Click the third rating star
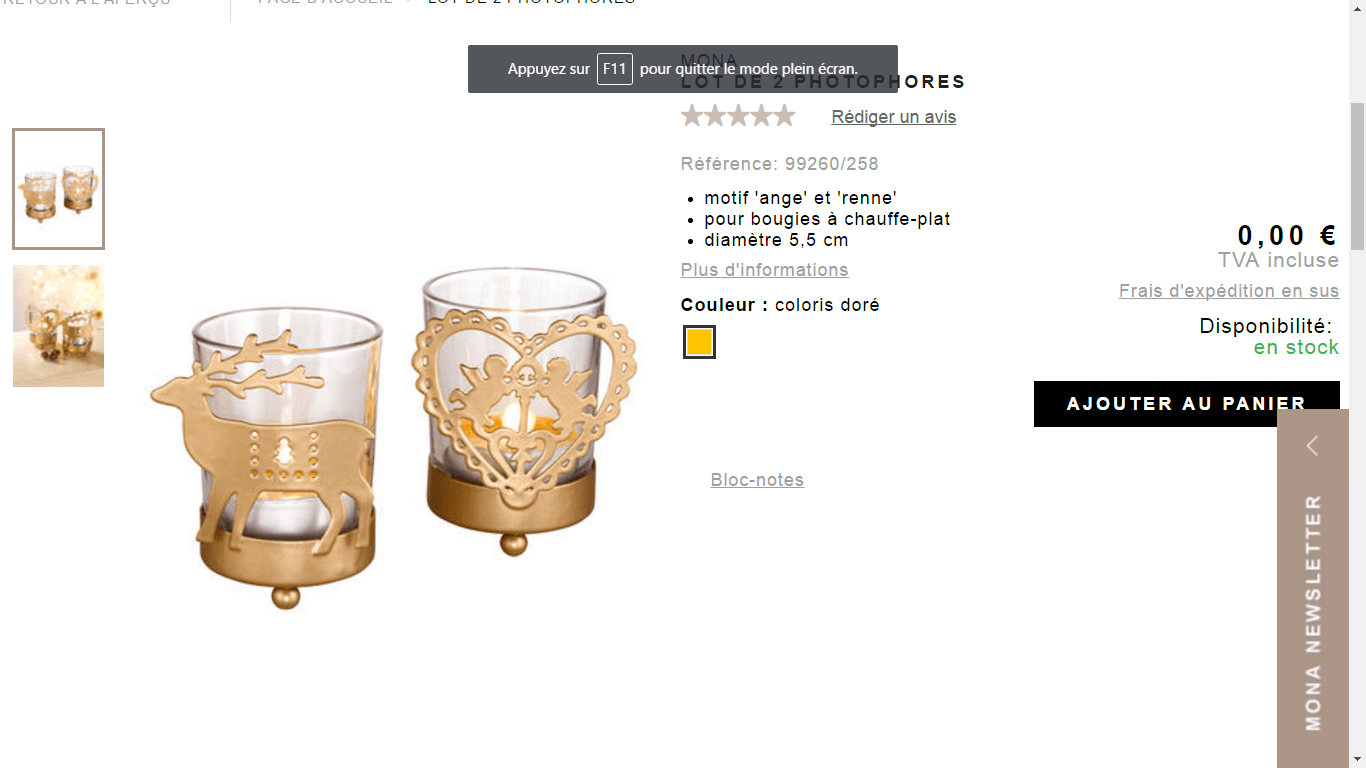Image resolution: width=1366 pixels, height=768 pixels. point(738,116)
